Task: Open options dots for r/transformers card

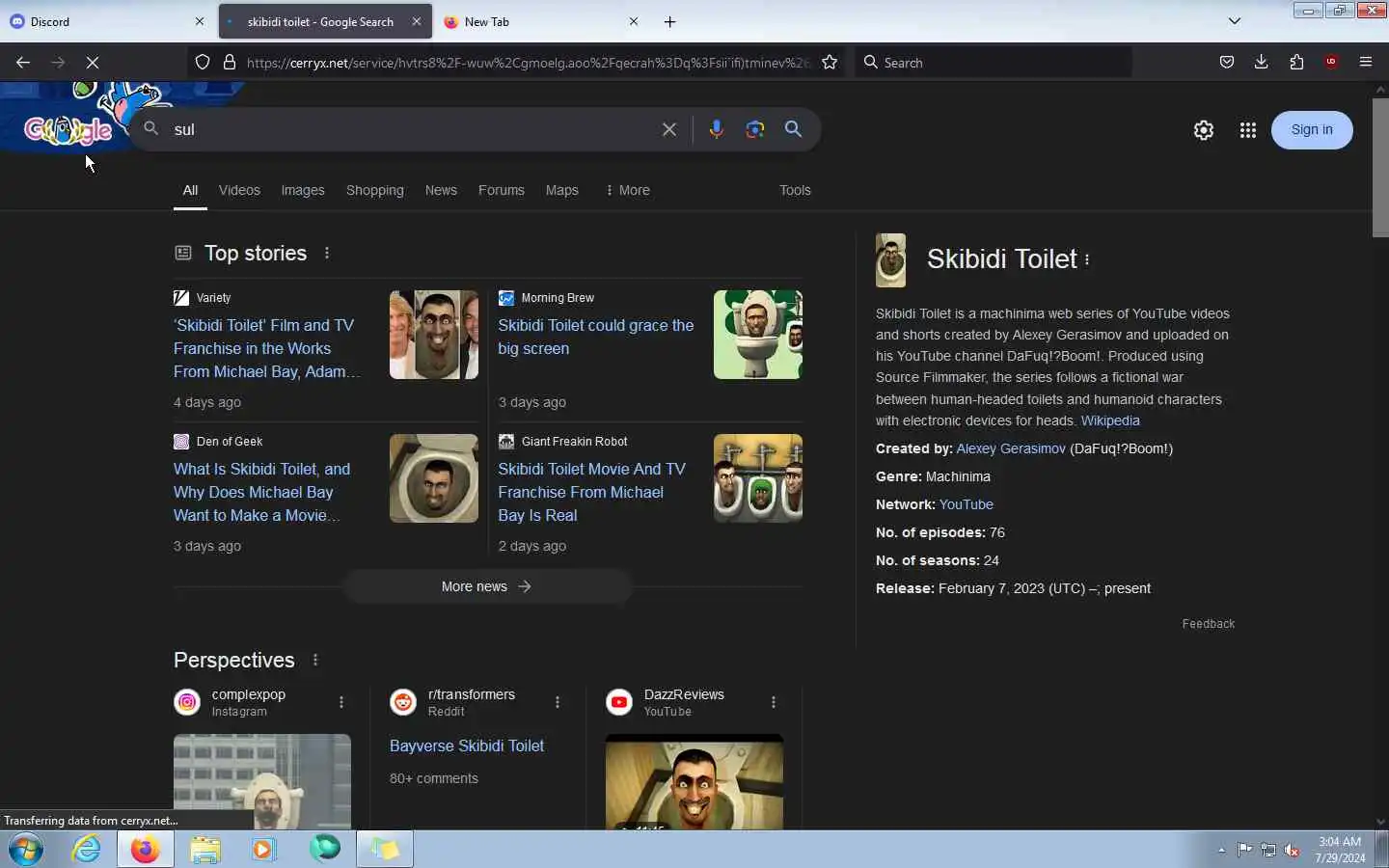Action: [x=558, y=702]
